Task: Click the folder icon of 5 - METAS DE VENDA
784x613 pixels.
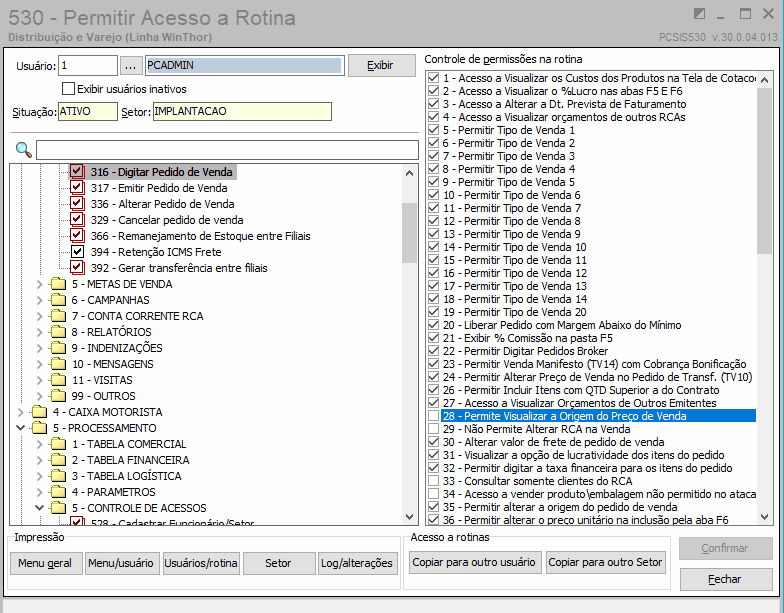Action: coord(58,284)
